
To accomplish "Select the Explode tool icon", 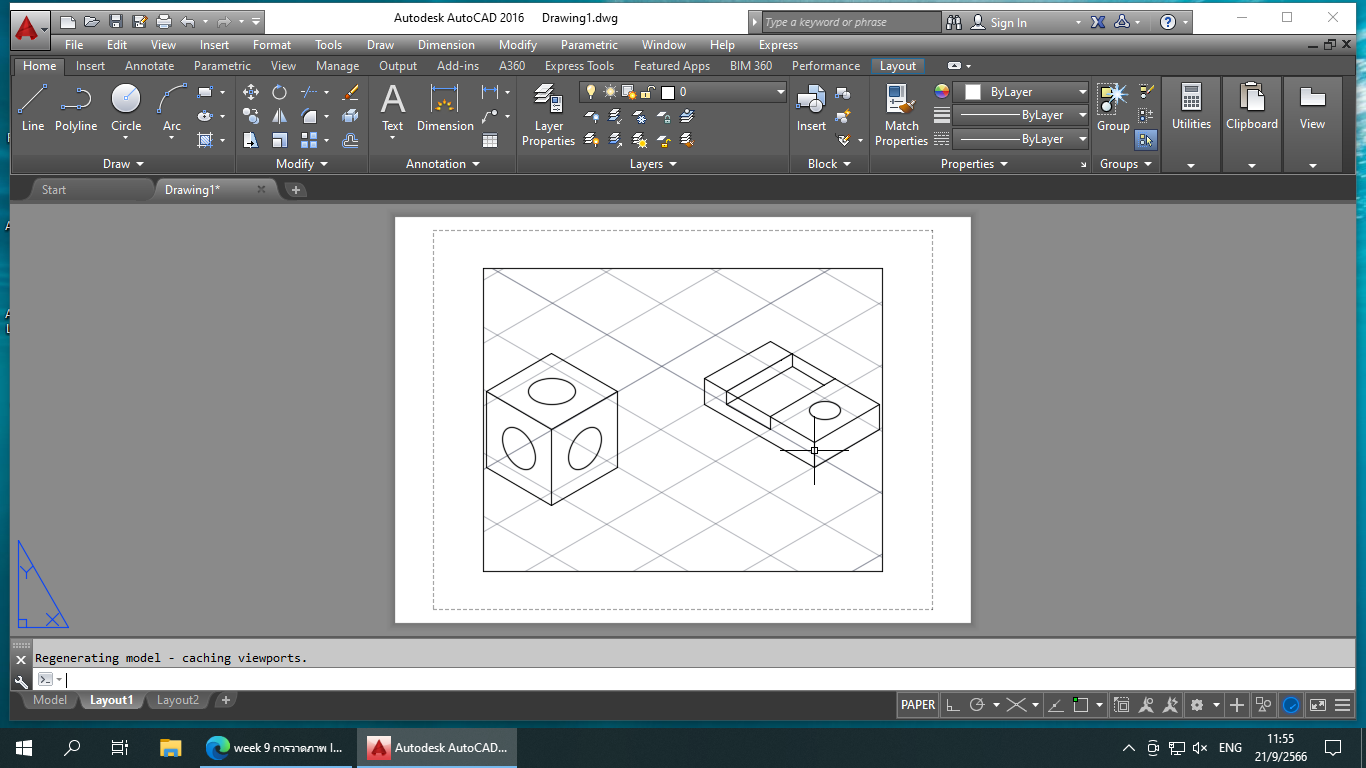I will pyautogui.click(x=350, y=116).
